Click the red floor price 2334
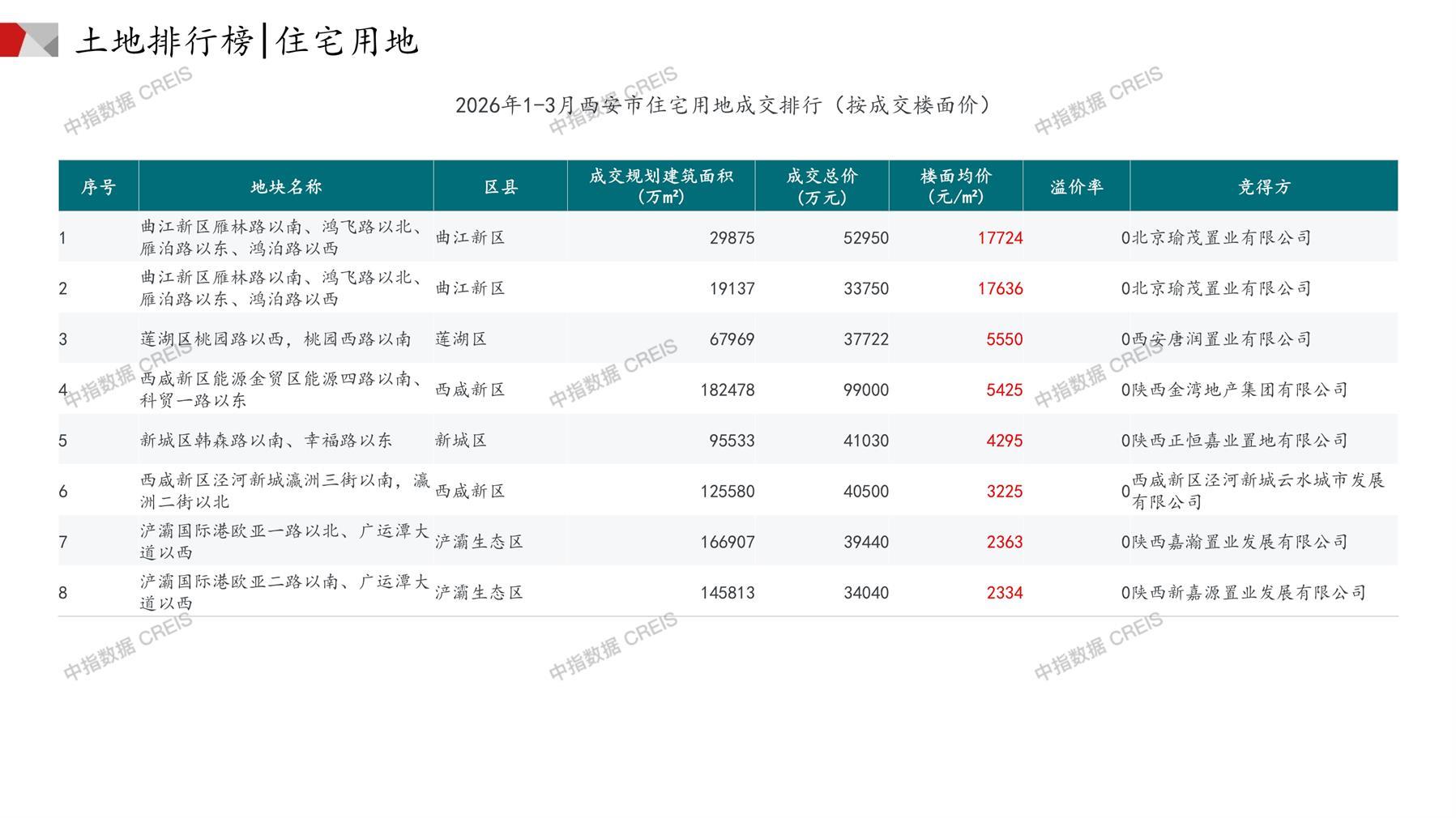The width and height of the screenshot is (1456, 818). (1004, 593)
